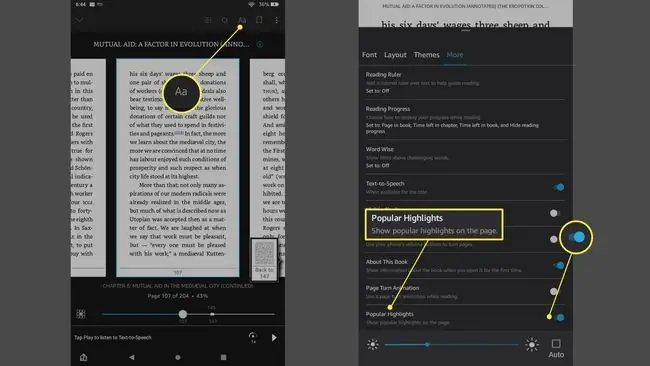
Task: Open the table of contents icon
Action: (208, 20)
